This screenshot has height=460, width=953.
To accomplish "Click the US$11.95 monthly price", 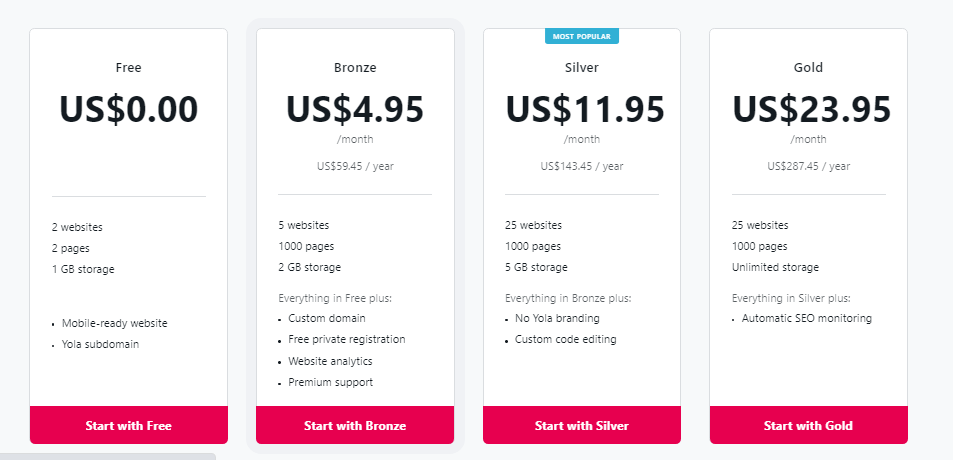I will (582, 109).
